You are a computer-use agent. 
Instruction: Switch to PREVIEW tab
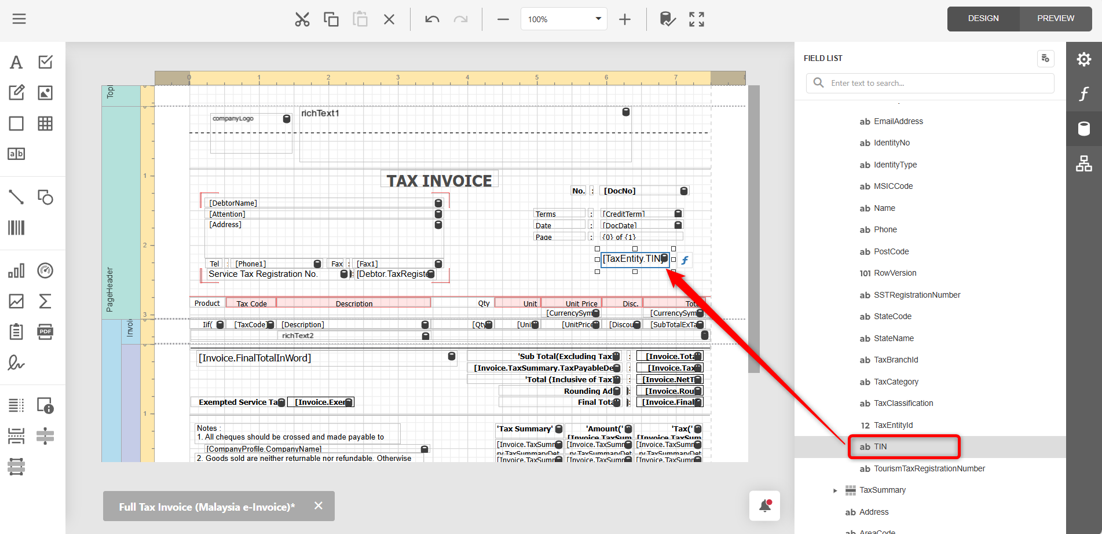click(1056, 18)
